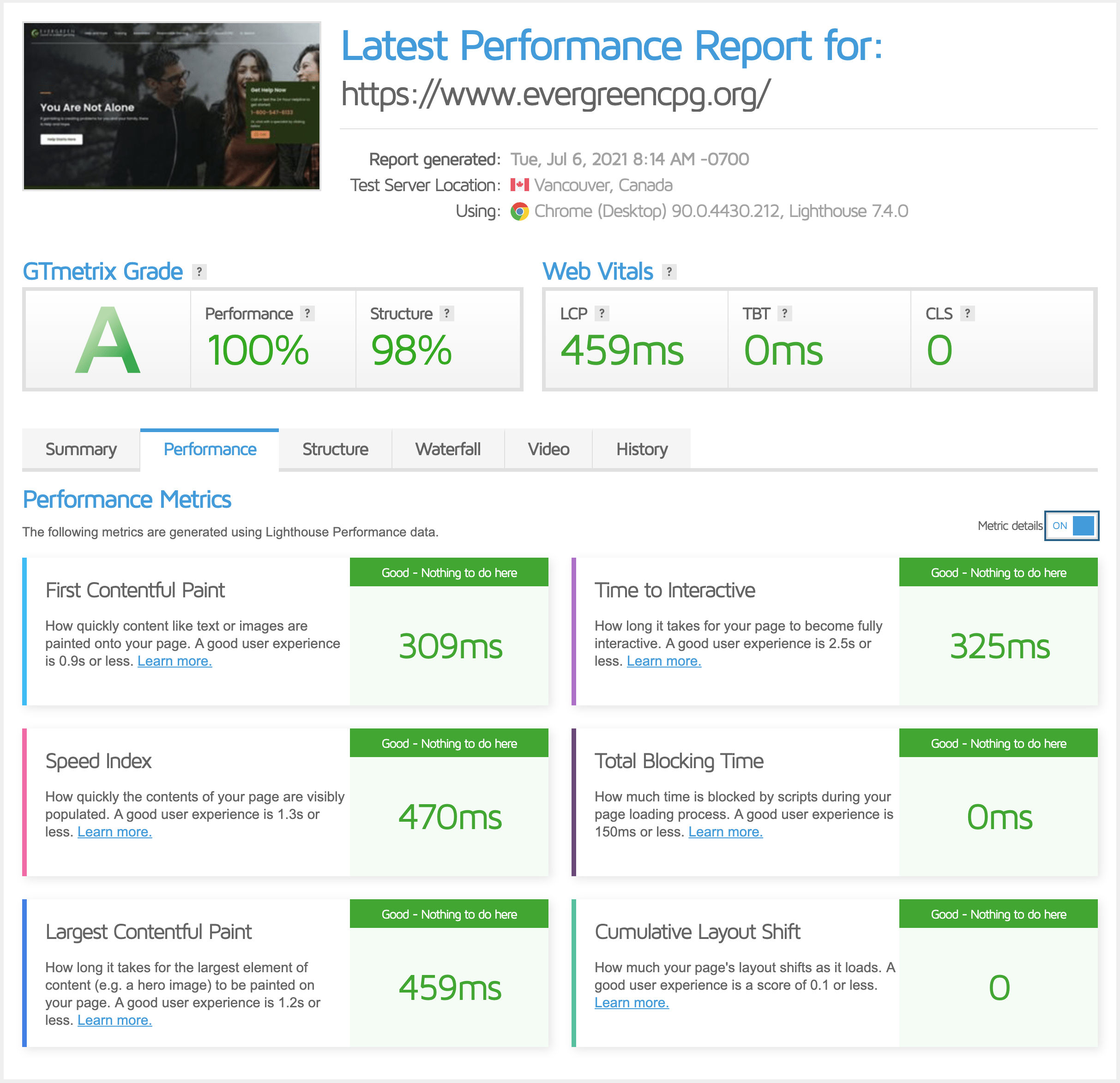Image resolution: width=1120 pixels, height=1083 pixels.
Task: Click LCP question mark icon
Action: (x=602, y=314)
